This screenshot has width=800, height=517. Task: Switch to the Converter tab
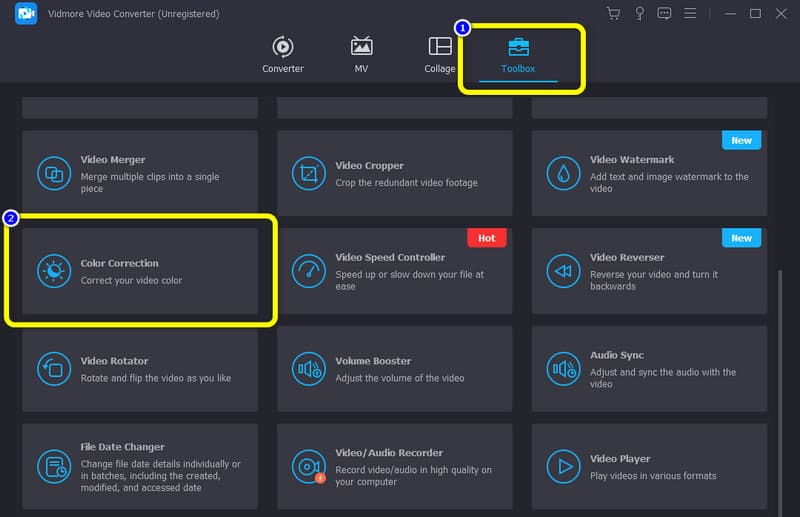(283, 54)
